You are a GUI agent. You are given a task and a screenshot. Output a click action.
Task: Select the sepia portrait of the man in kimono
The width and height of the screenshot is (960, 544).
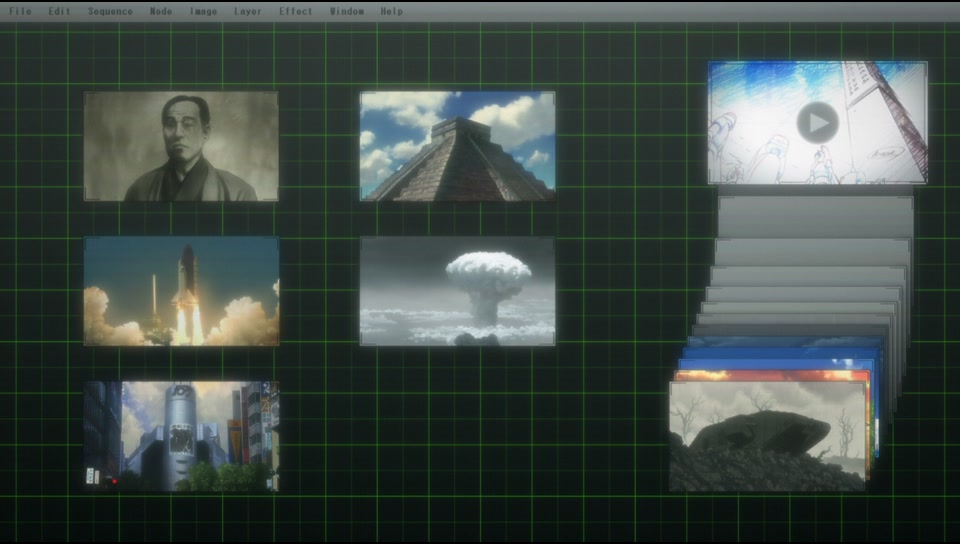pyautogui.click(x=181, y=147)
